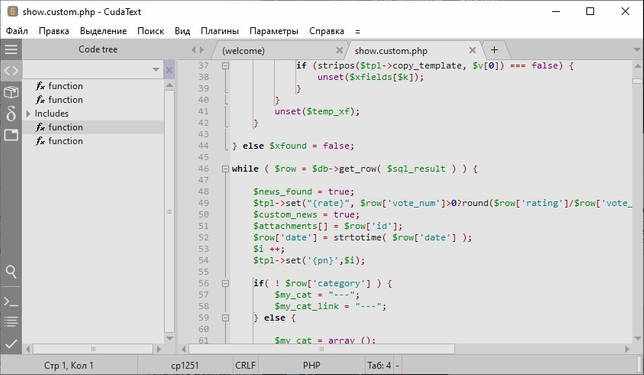
Task: Click the Стр 1, Кол 1 status field
Action: [x=69, y=365]
